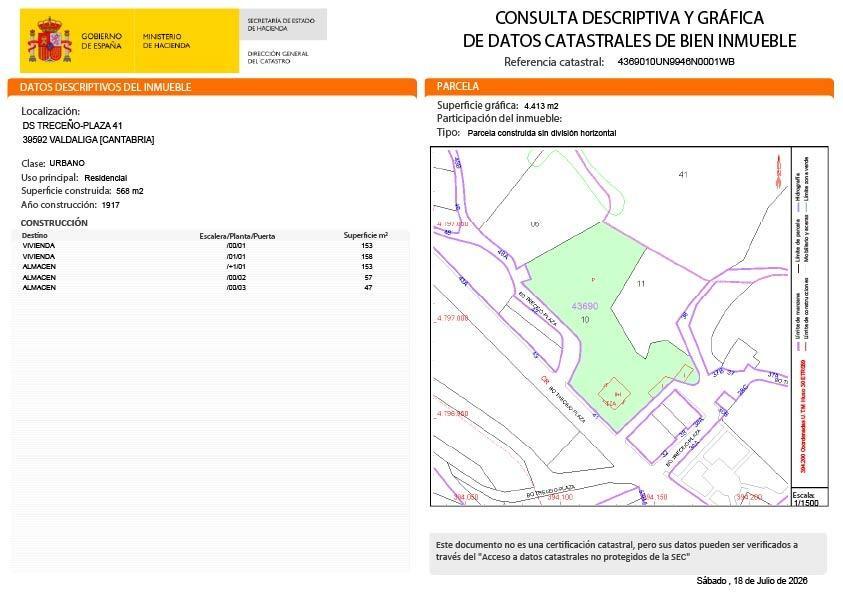
Task: Select the cadastral reference 4369010UN9946N0001WB
Action: coord(676,61)
